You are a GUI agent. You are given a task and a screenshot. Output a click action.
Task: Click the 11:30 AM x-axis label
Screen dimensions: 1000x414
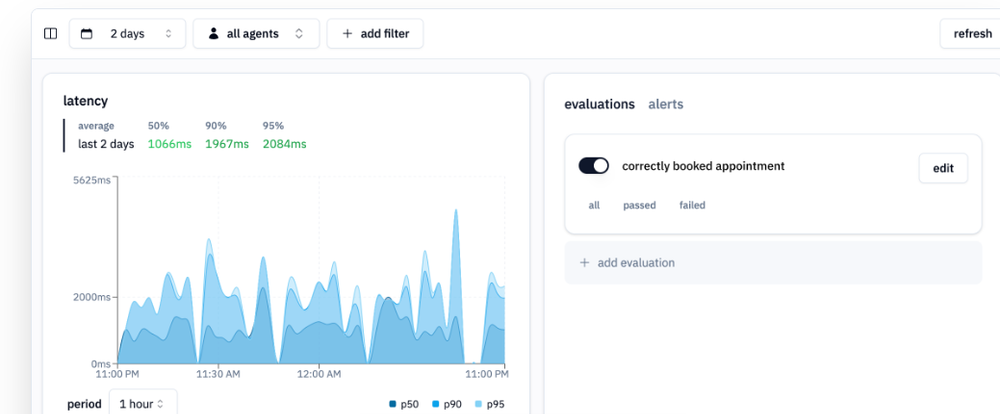pos(218,374)
